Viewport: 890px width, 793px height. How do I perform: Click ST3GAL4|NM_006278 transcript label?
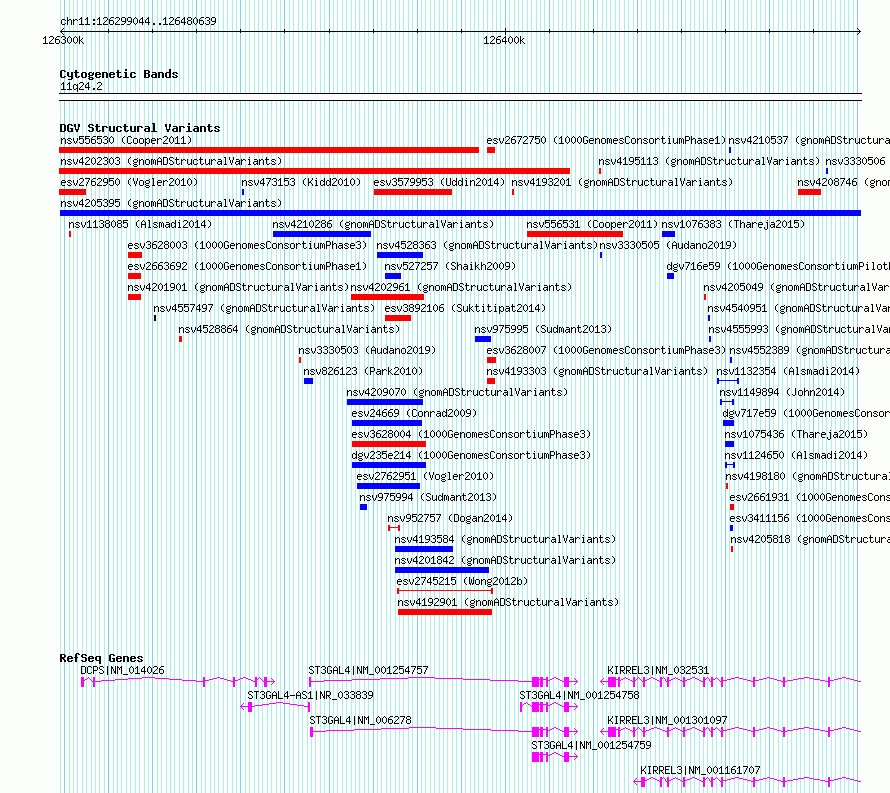click(360, 720)
